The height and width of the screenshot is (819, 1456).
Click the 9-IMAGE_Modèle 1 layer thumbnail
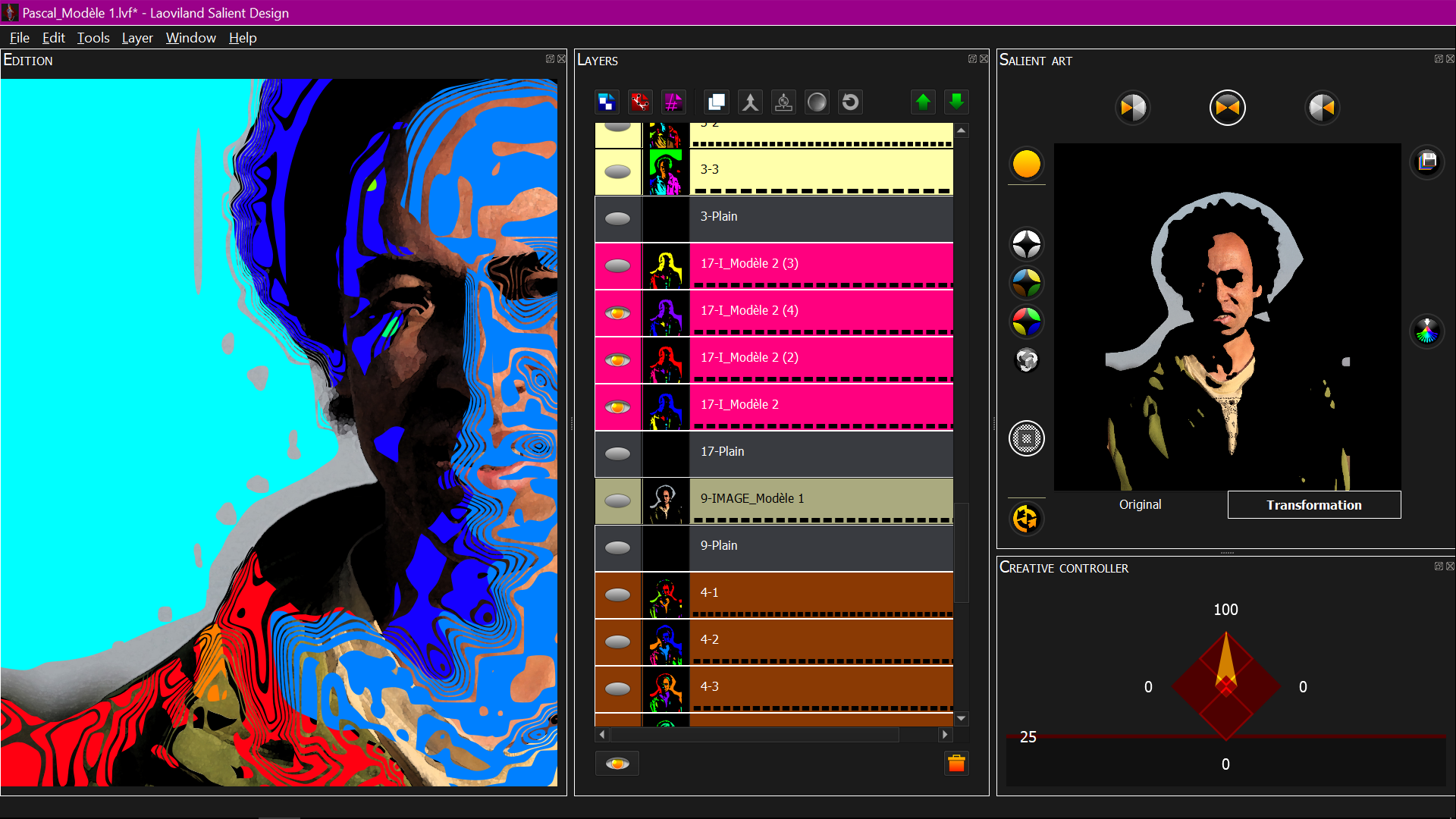tap(666, 500)
